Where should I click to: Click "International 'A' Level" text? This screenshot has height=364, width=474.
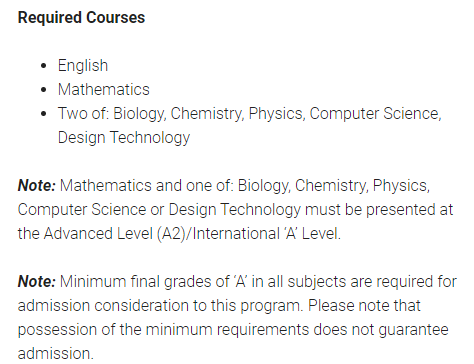266,234
